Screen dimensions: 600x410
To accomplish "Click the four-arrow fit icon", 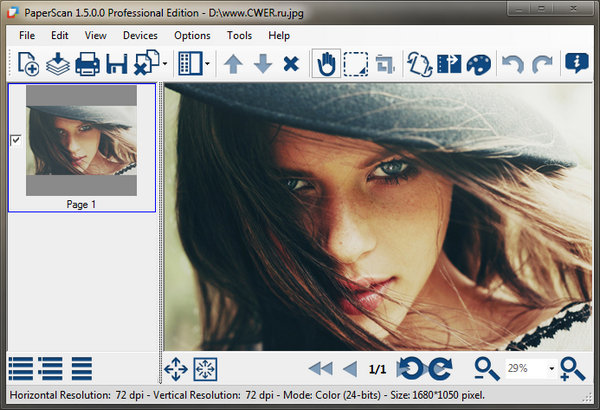I will 176,369.
